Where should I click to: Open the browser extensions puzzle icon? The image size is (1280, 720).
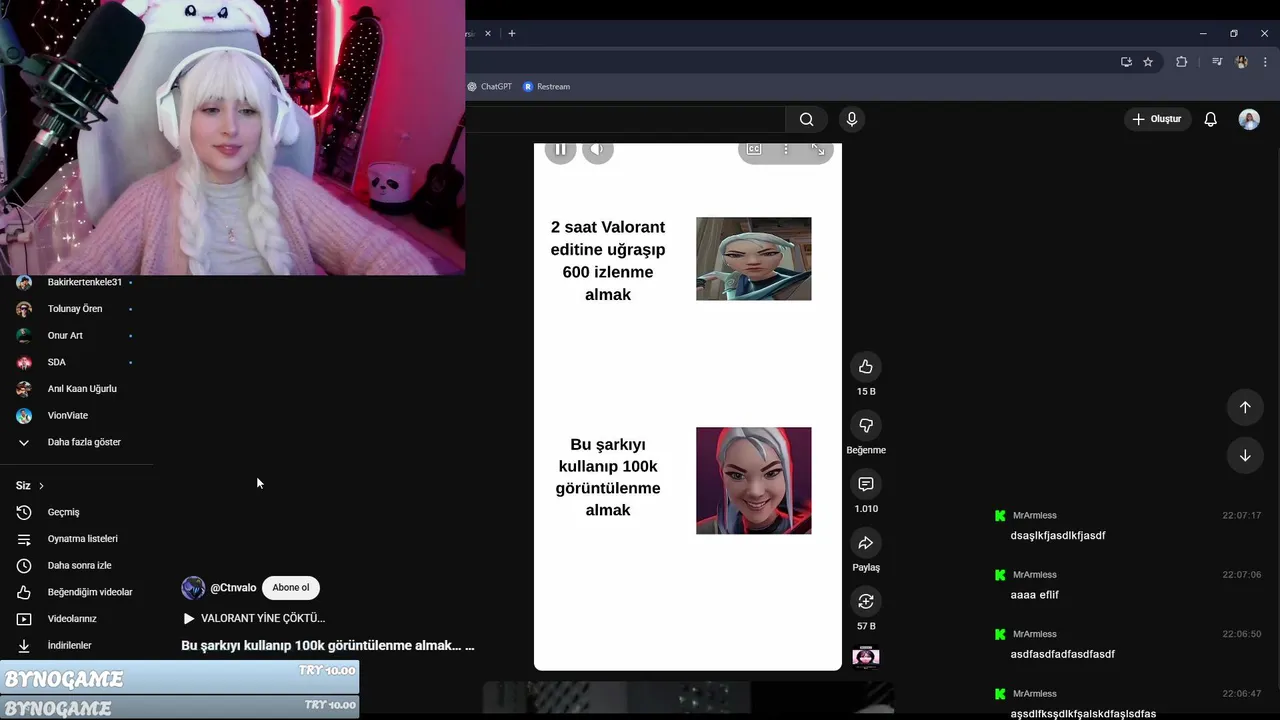pos(1181,61)
